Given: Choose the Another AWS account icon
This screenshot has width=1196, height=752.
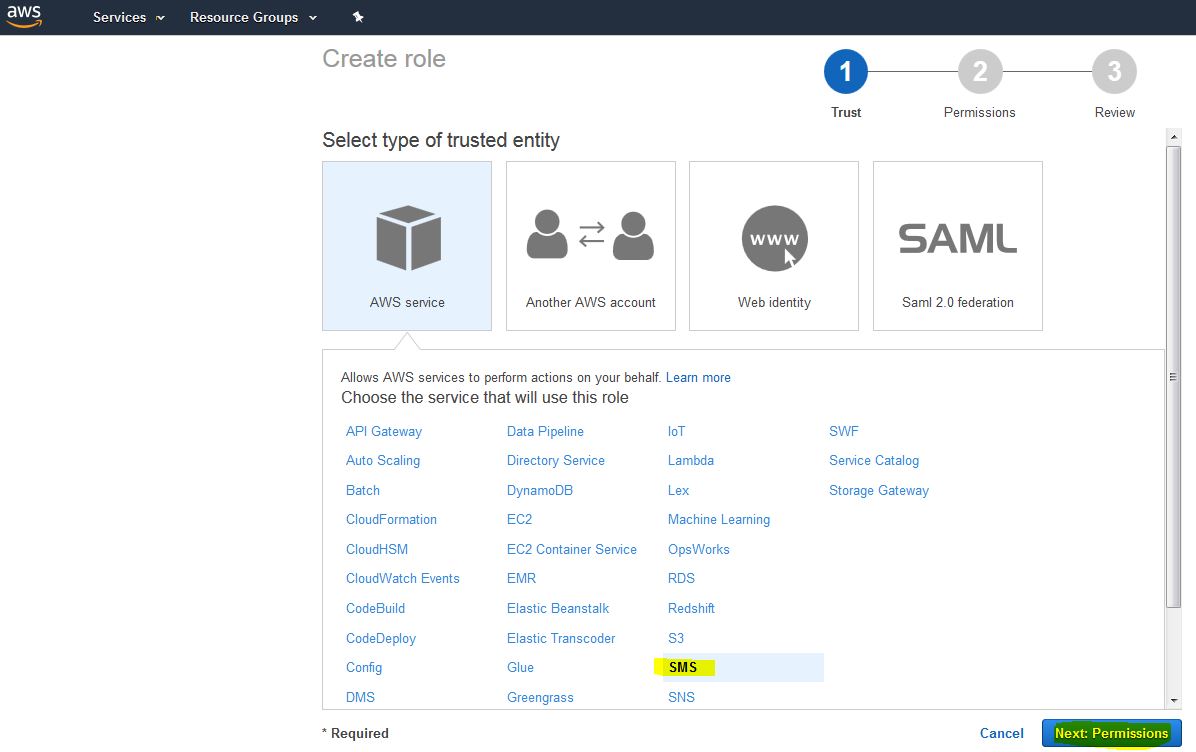Looking at the screenshot, I should click(x=590, y=236).
